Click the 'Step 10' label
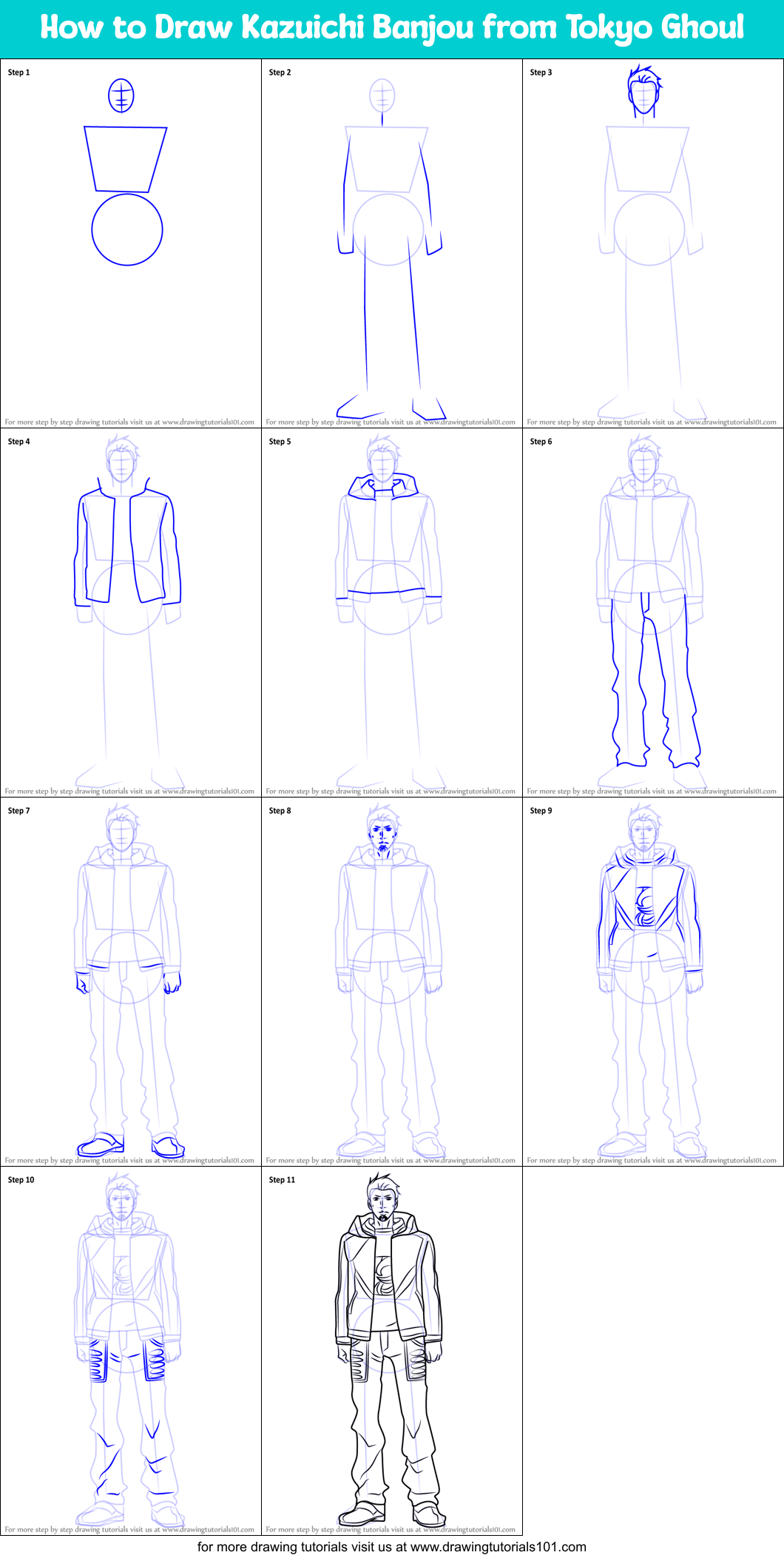Viewport: 784px width, 1558px height. pos(21,1180)
